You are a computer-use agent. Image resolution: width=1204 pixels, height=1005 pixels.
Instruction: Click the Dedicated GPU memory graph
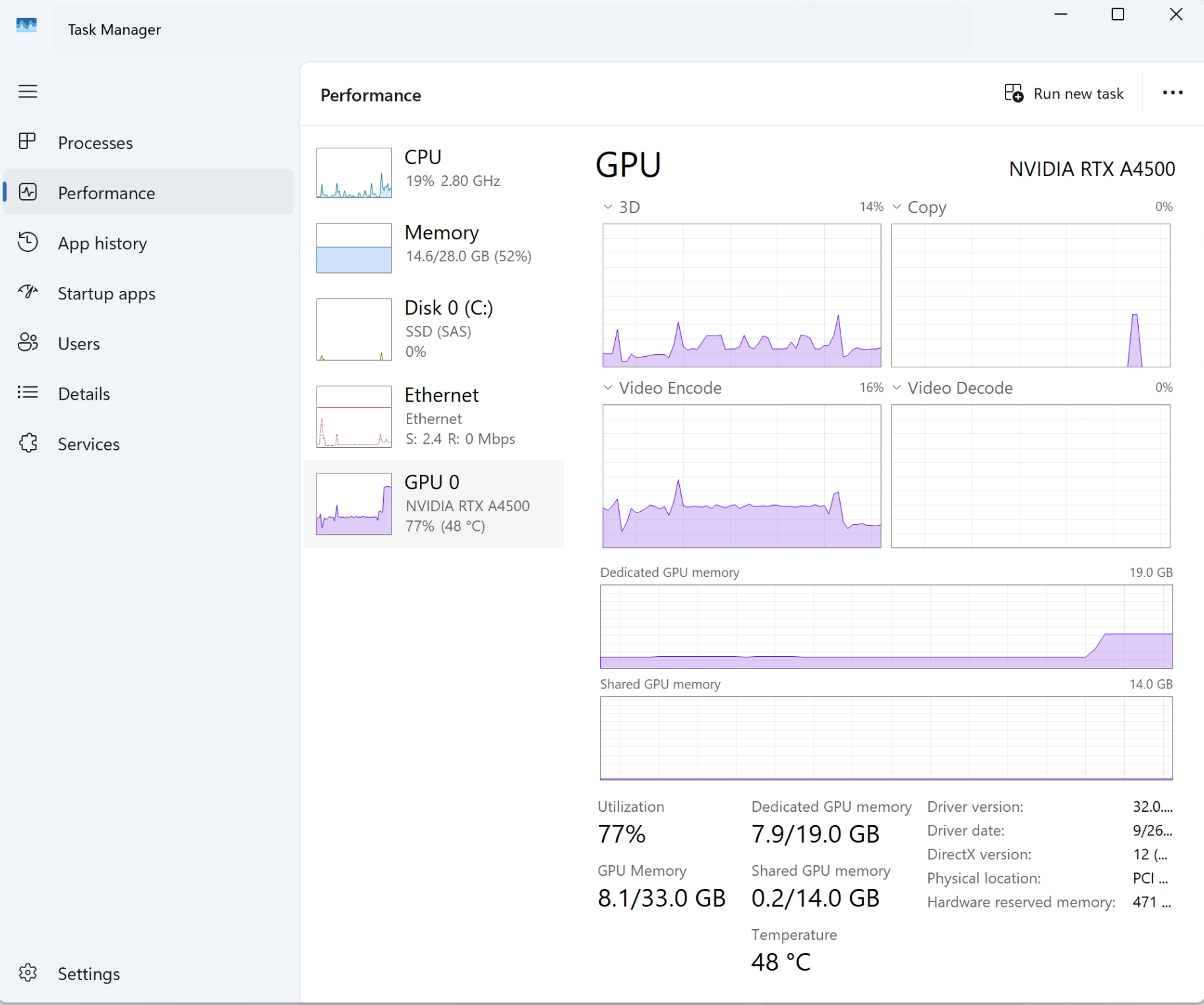click(x=886, y=626)
